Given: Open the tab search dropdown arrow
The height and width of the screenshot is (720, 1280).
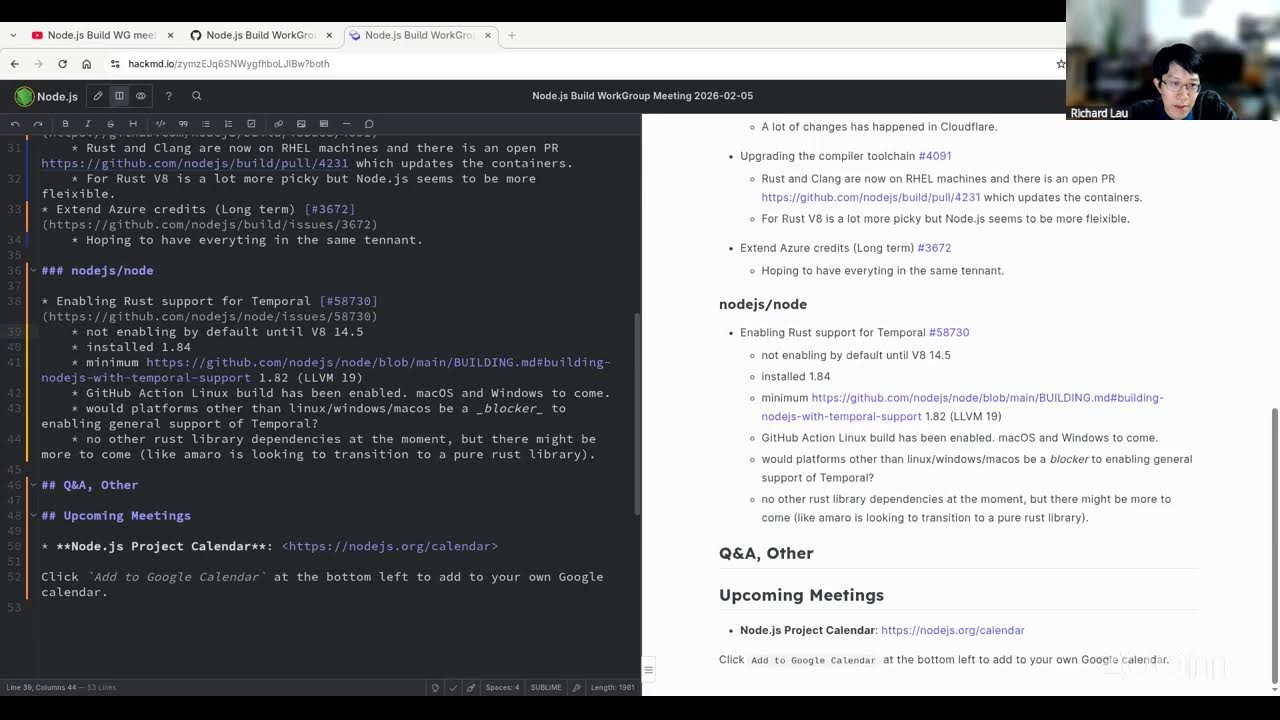Looking at the screenshot, I should (13, 35).
